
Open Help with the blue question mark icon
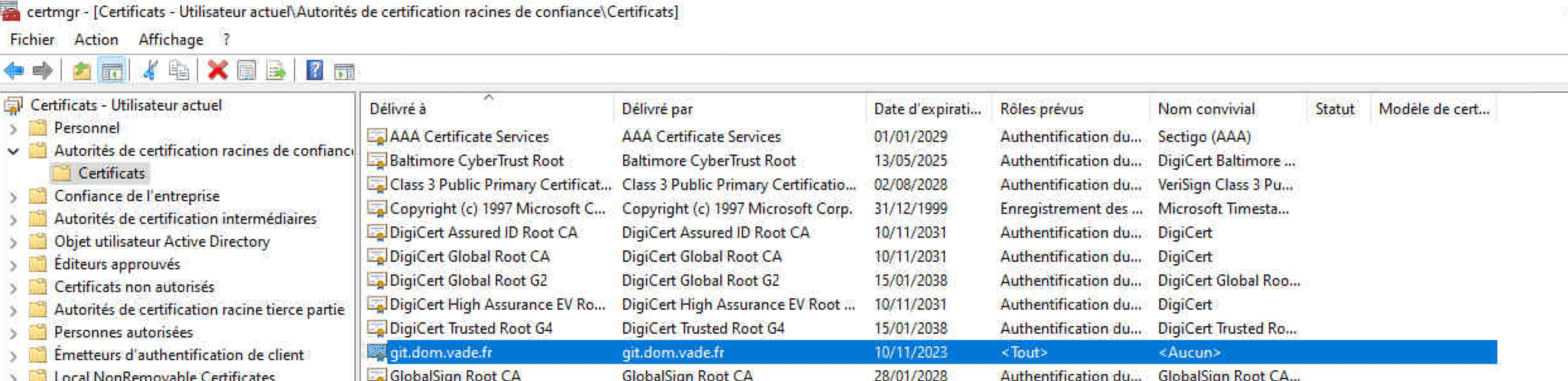click(x=314, y=71)
